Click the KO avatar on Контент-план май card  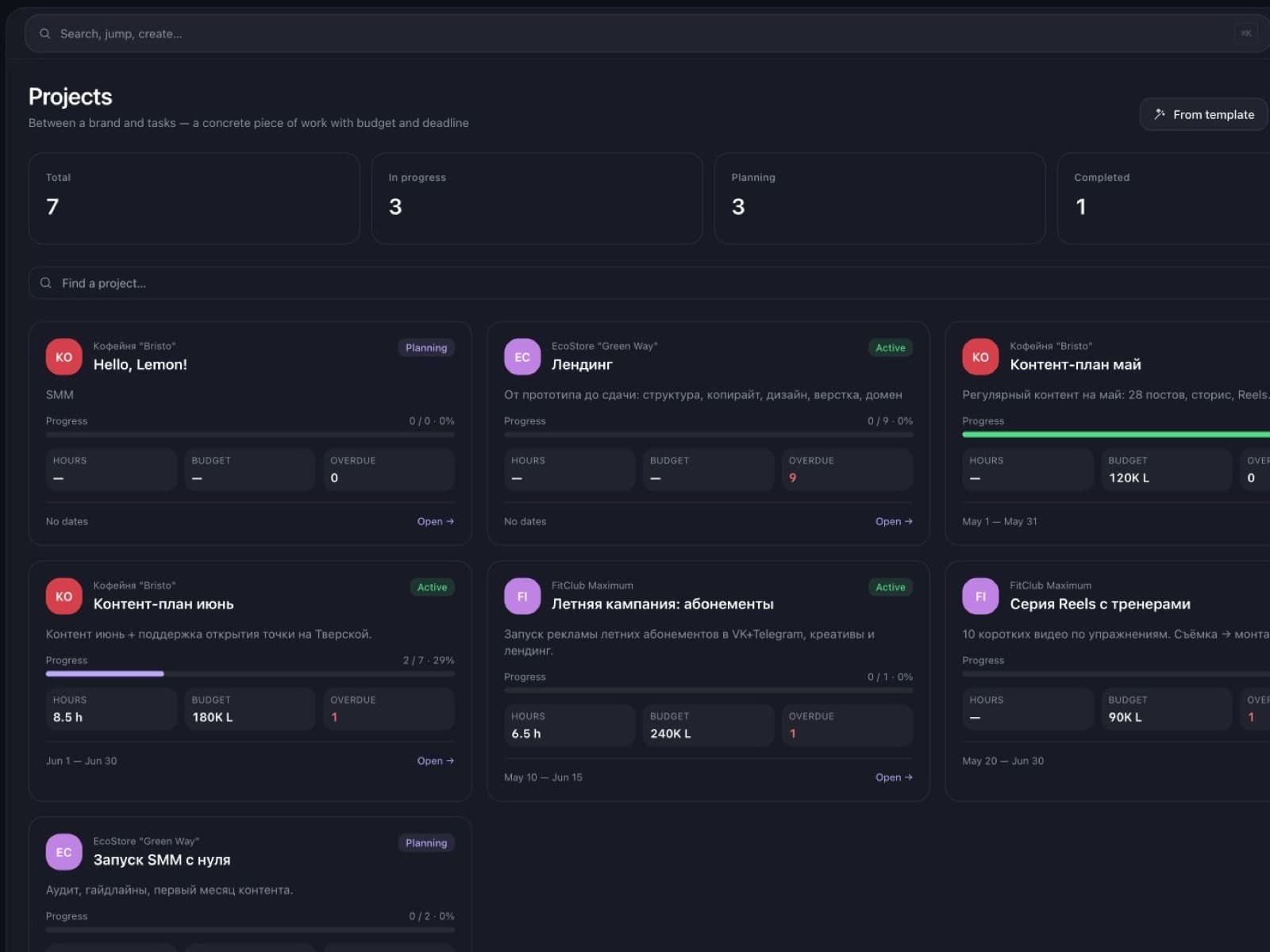(980, 357)
